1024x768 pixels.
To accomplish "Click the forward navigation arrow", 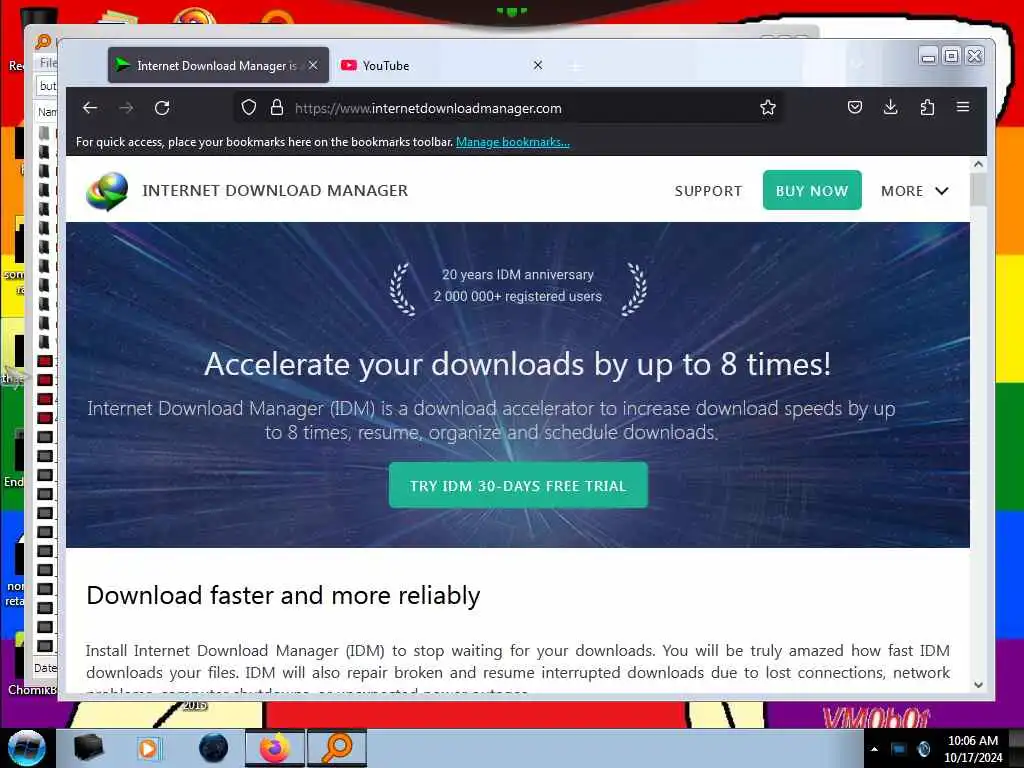I will pyautogui.click(x=126, y=108).
